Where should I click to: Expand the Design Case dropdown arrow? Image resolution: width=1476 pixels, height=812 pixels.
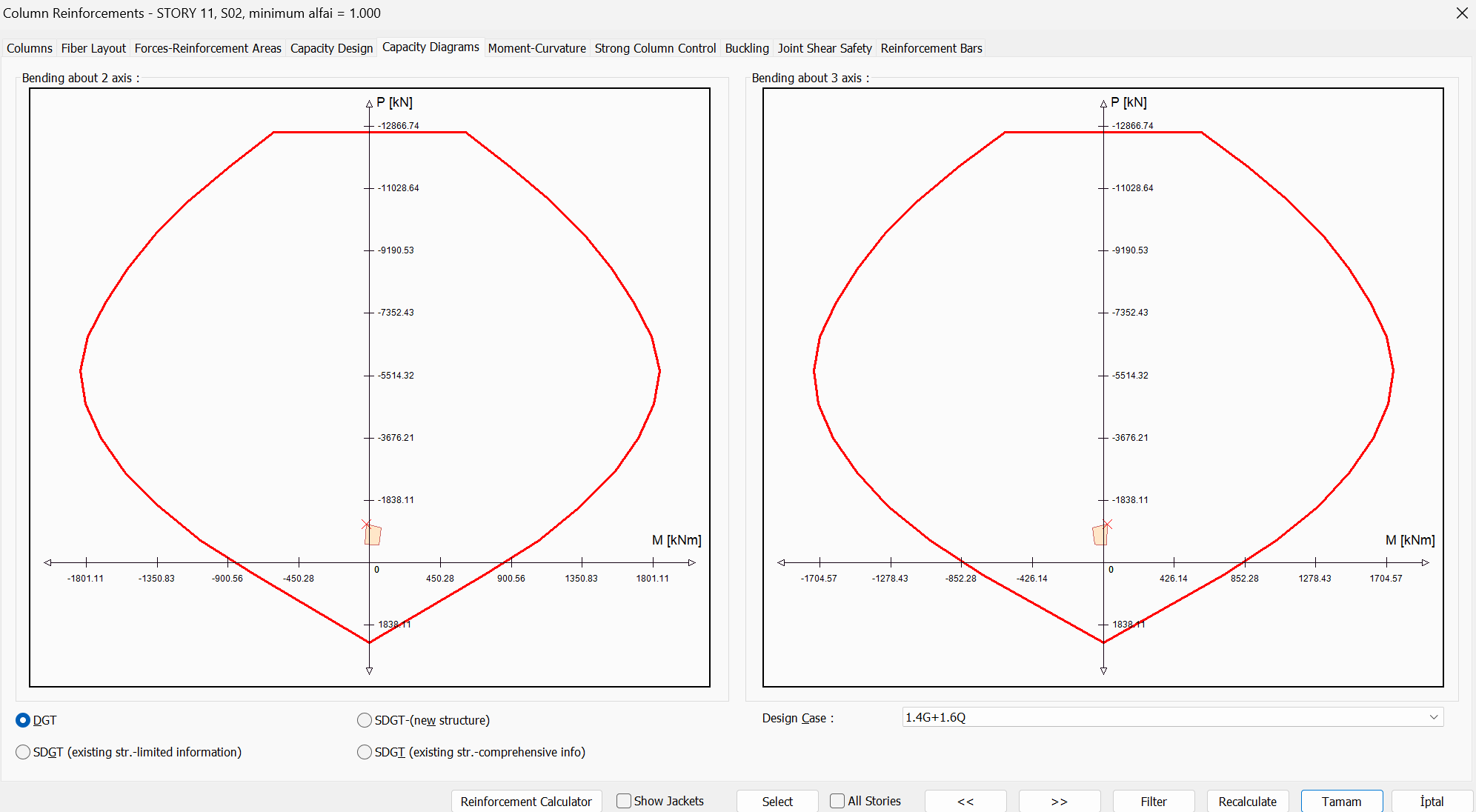(1433, 717)
